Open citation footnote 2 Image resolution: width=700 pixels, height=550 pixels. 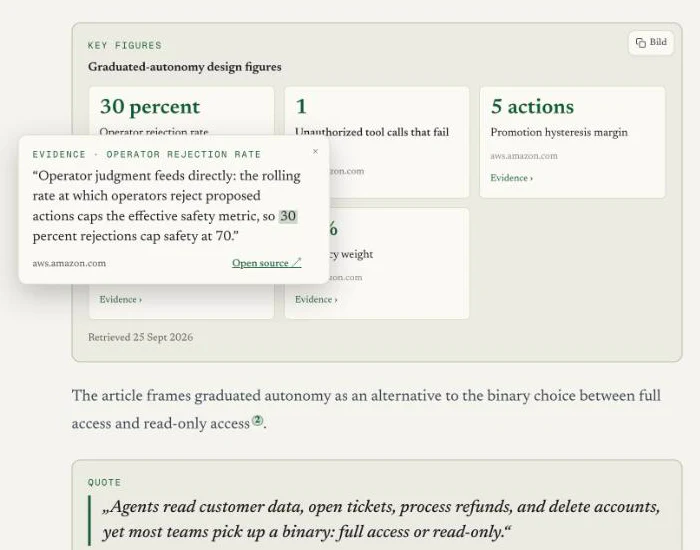click(257, 420)
